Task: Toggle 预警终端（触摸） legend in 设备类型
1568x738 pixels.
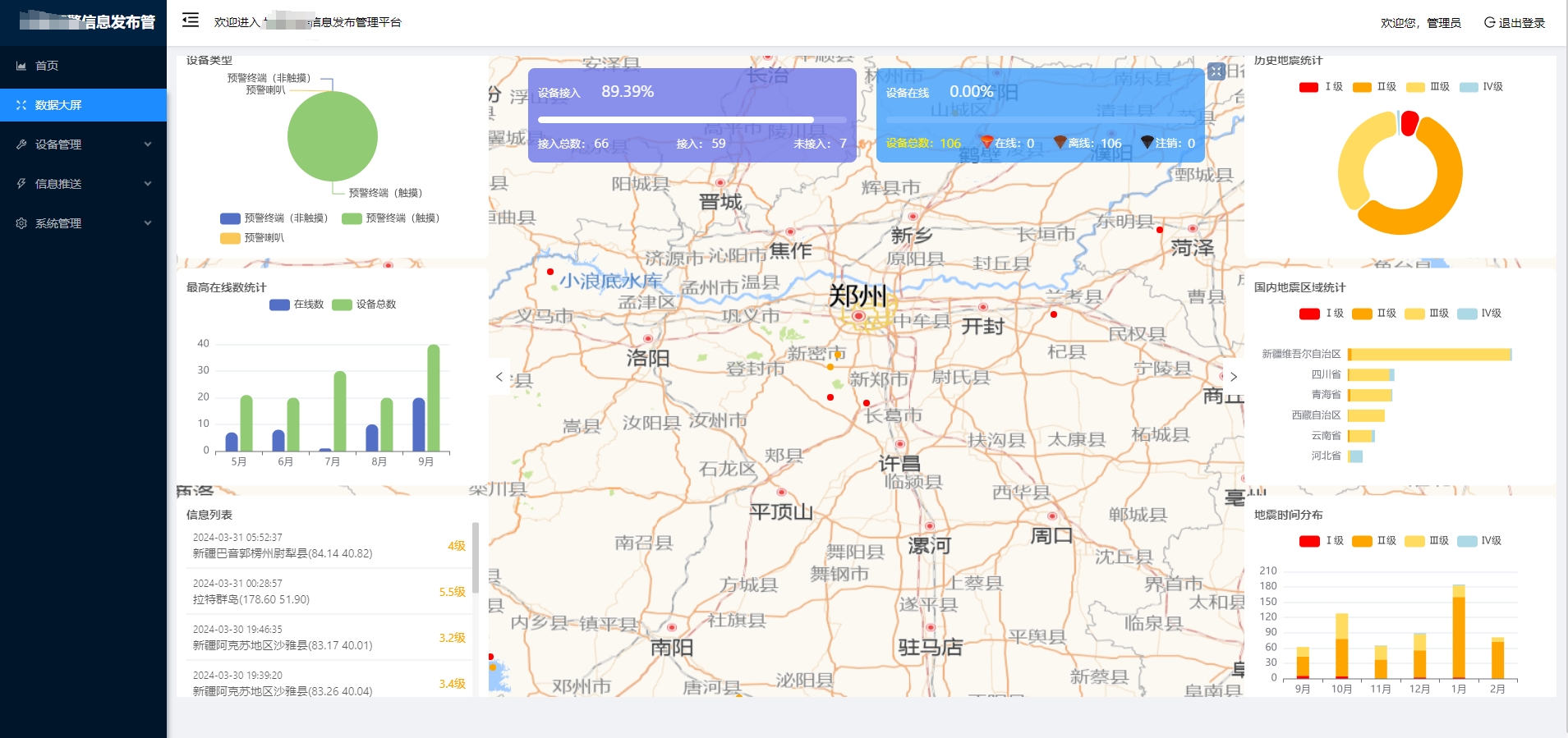Action: click(x=391, y=218)
